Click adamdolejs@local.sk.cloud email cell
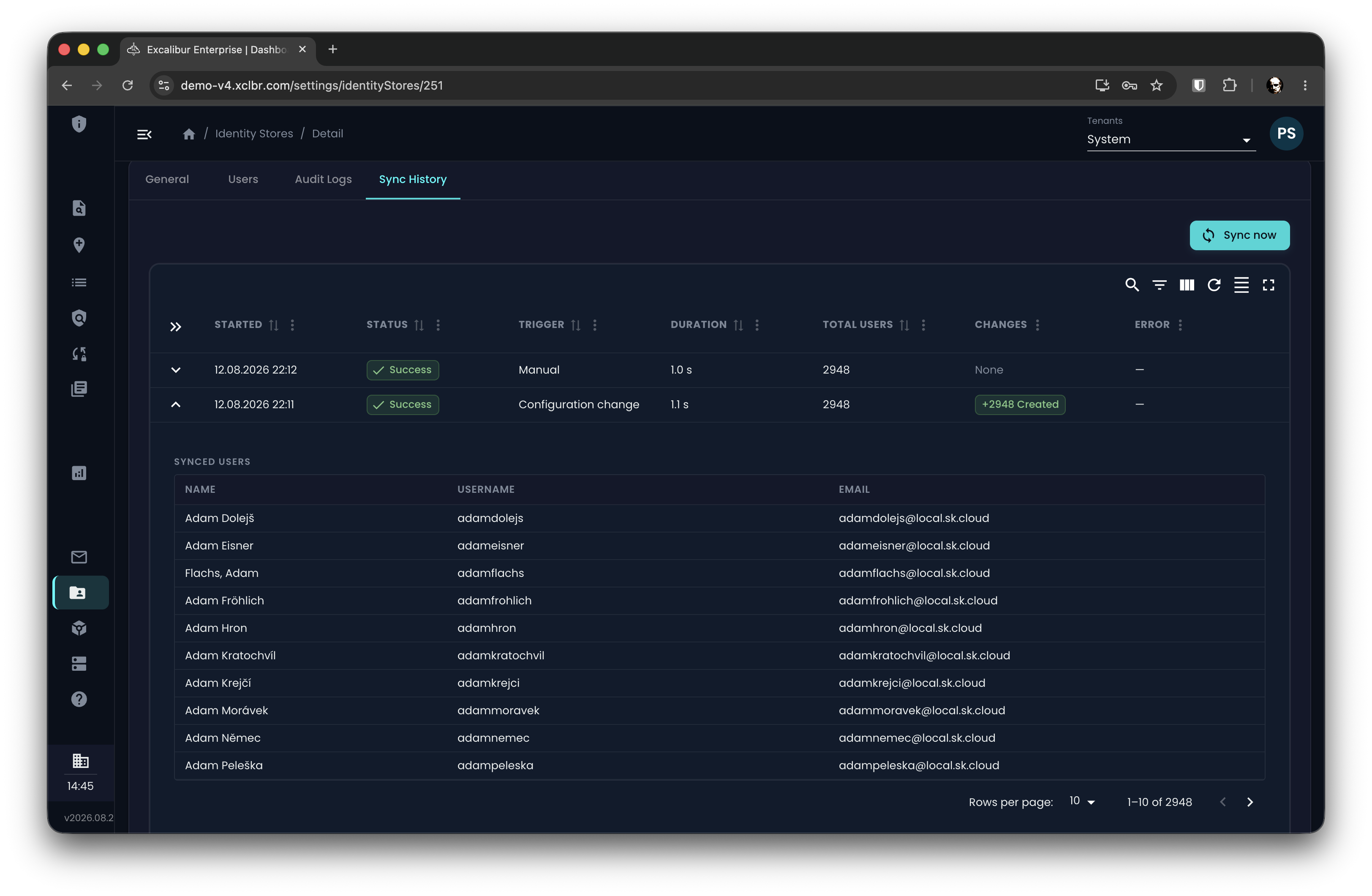 (x=914, y=518)
